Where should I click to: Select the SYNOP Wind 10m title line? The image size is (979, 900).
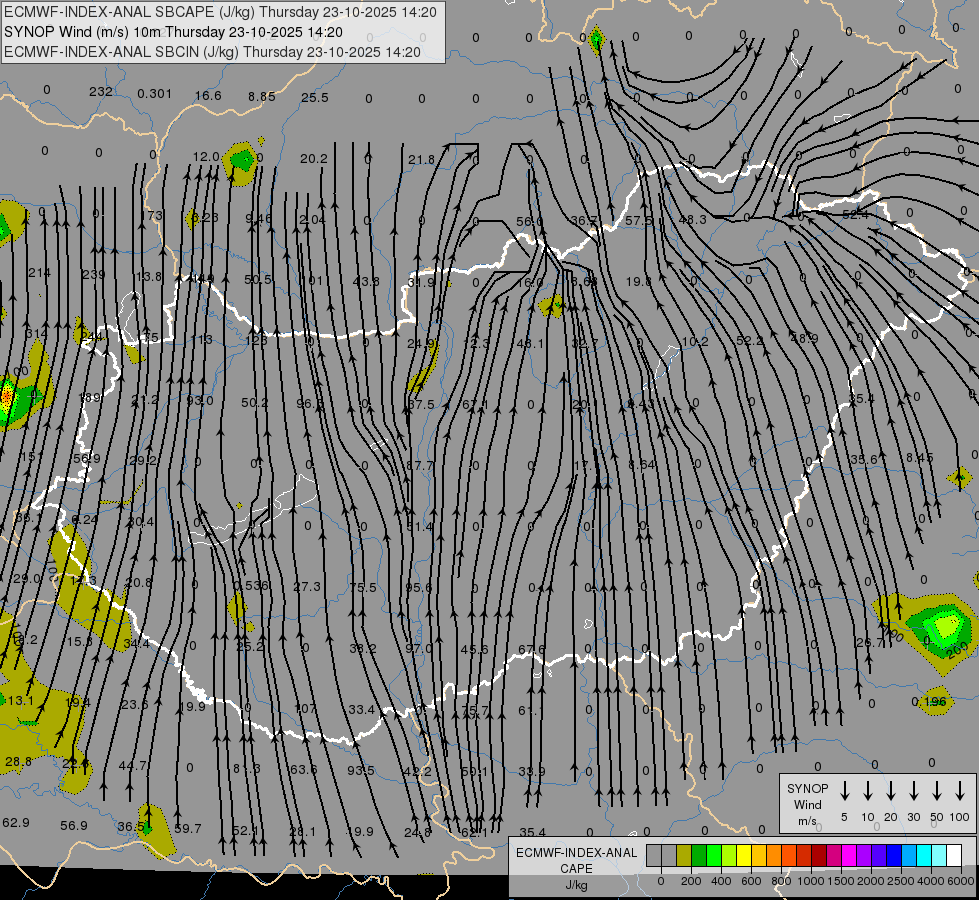(173, 32)
